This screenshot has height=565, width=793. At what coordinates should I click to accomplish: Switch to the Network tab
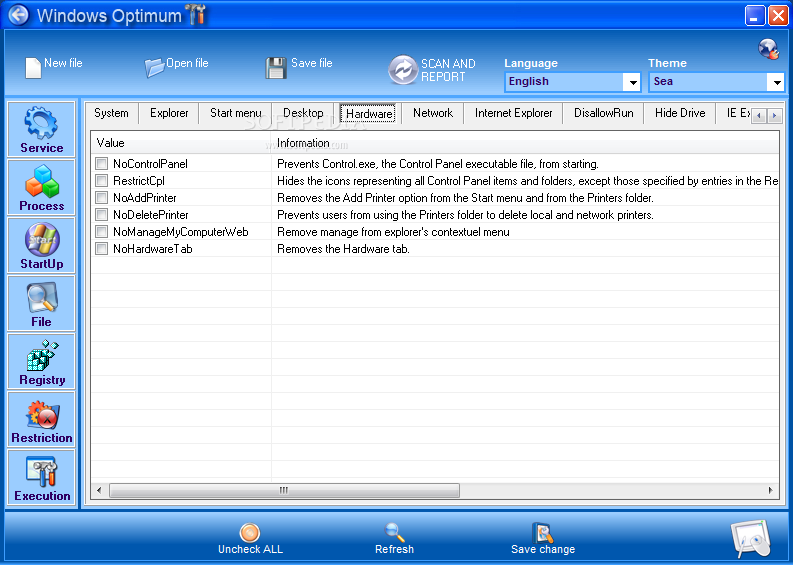433,113
